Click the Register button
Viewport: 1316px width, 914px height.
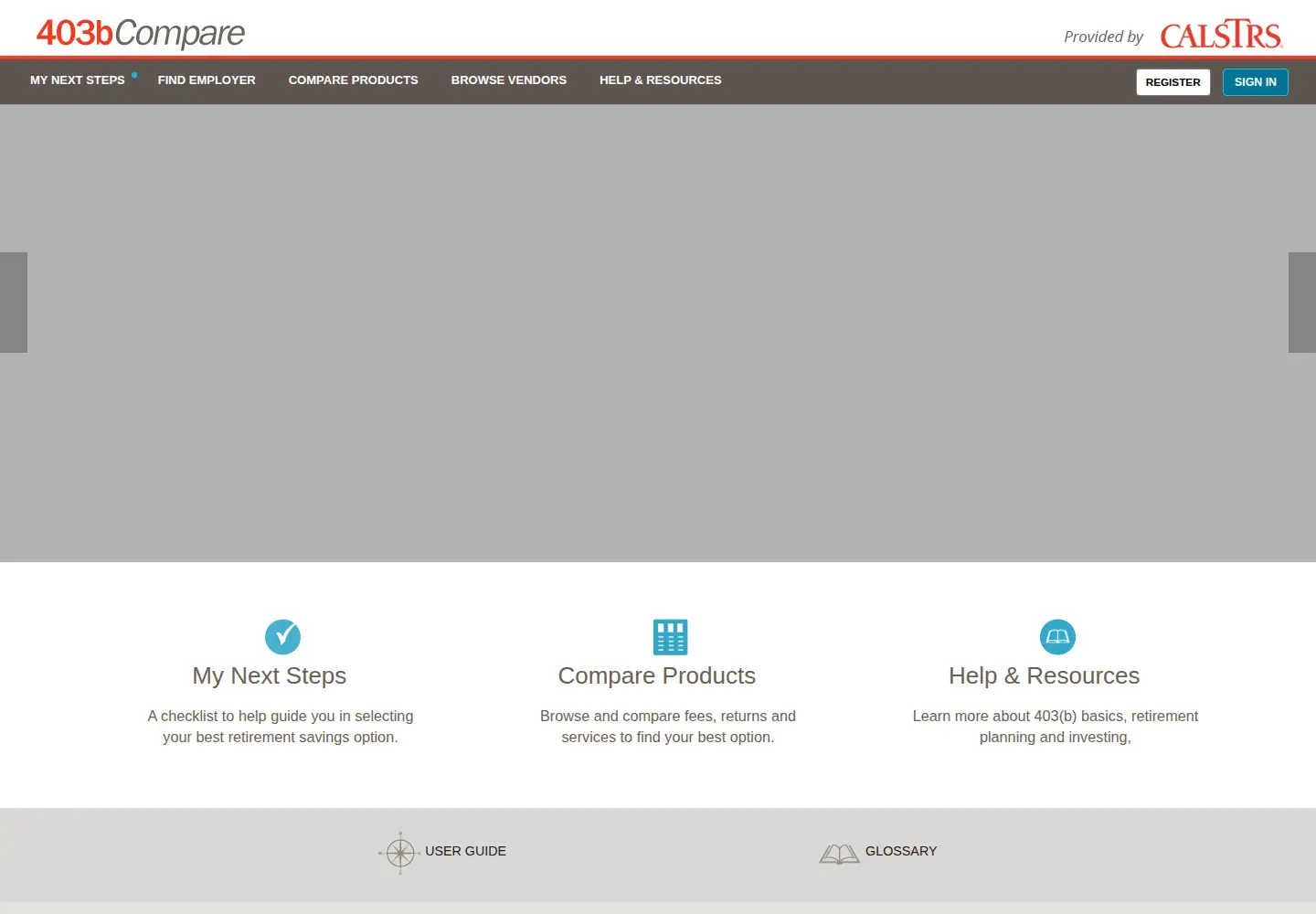(x=1173, y=82)
